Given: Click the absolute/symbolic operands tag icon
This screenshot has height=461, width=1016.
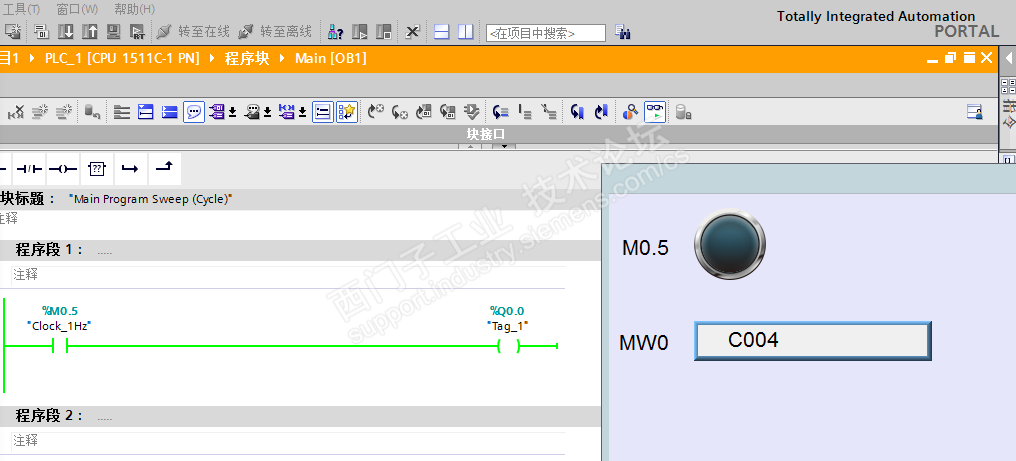Looking at the screenshot, I should [x=217, y=112].
